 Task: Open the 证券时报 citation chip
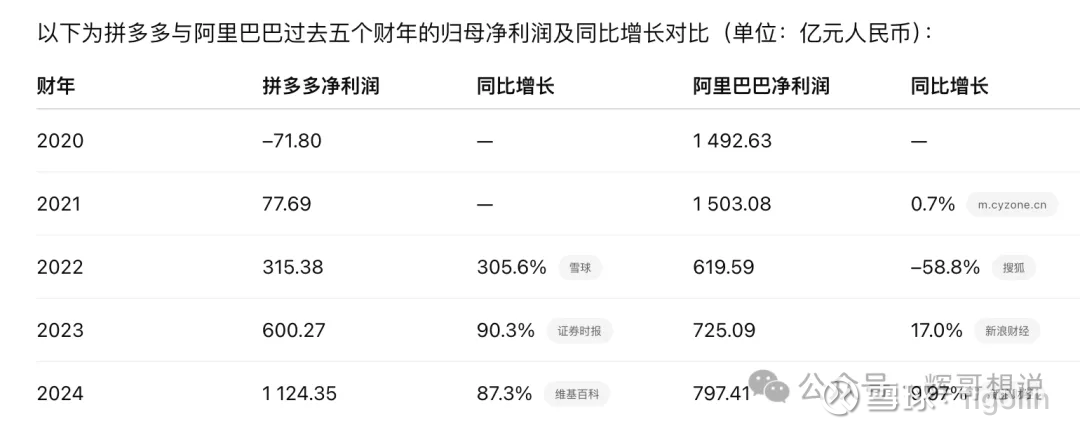pyautogui.click(x=579, y=331)
